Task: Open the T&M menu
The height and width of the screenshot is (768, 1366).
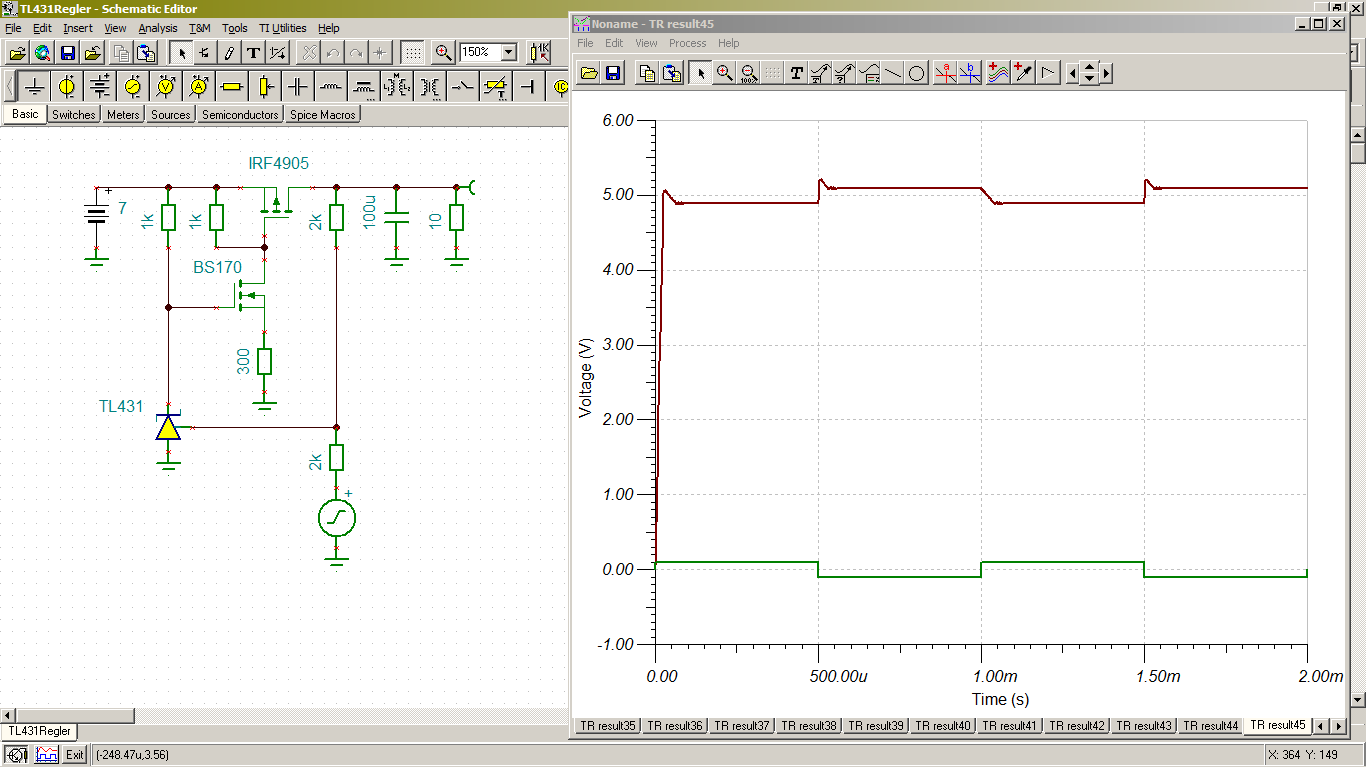Action: pyautogui.click(x=200, y=28)
